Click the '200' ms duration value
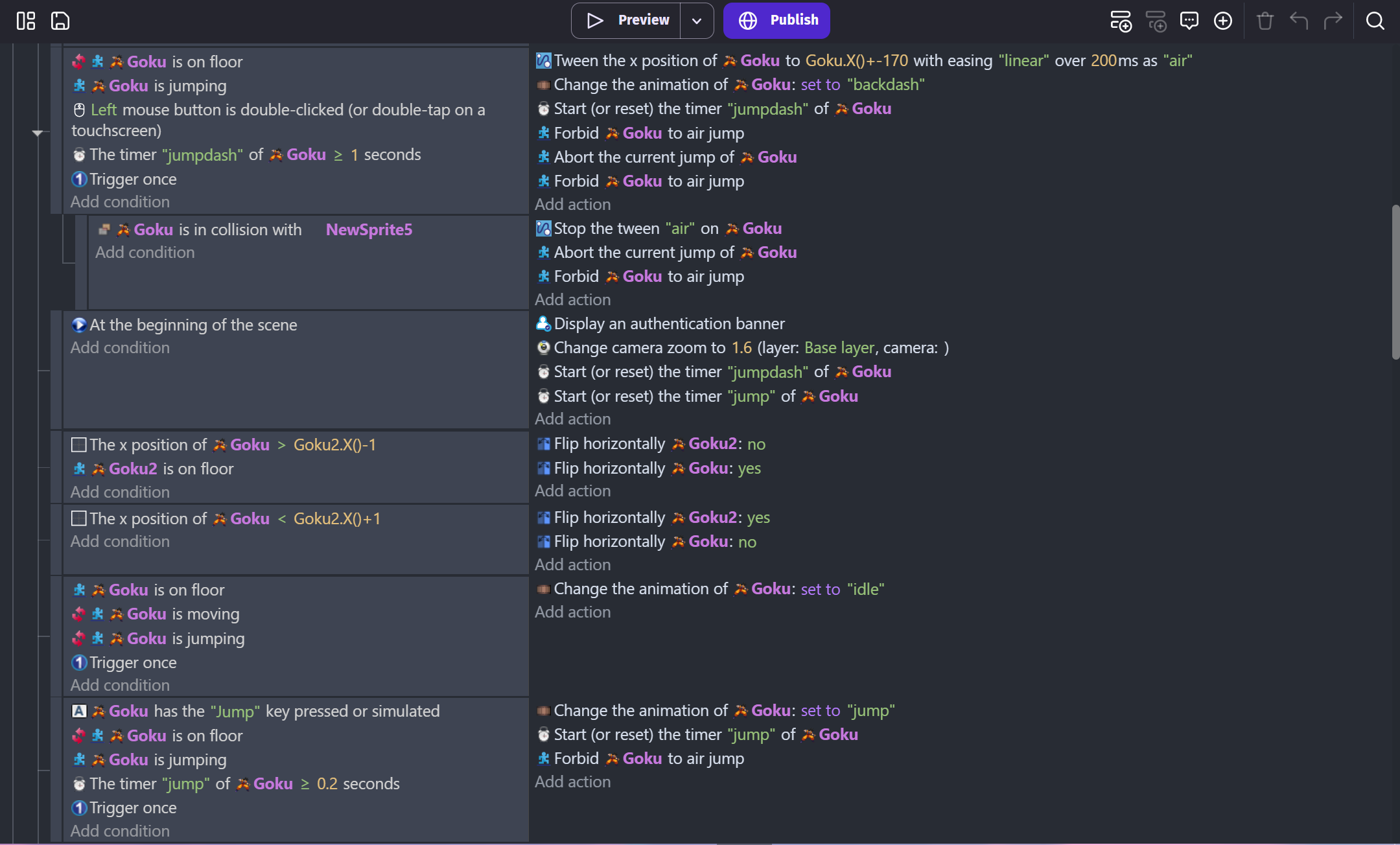 click(1104, 60)
